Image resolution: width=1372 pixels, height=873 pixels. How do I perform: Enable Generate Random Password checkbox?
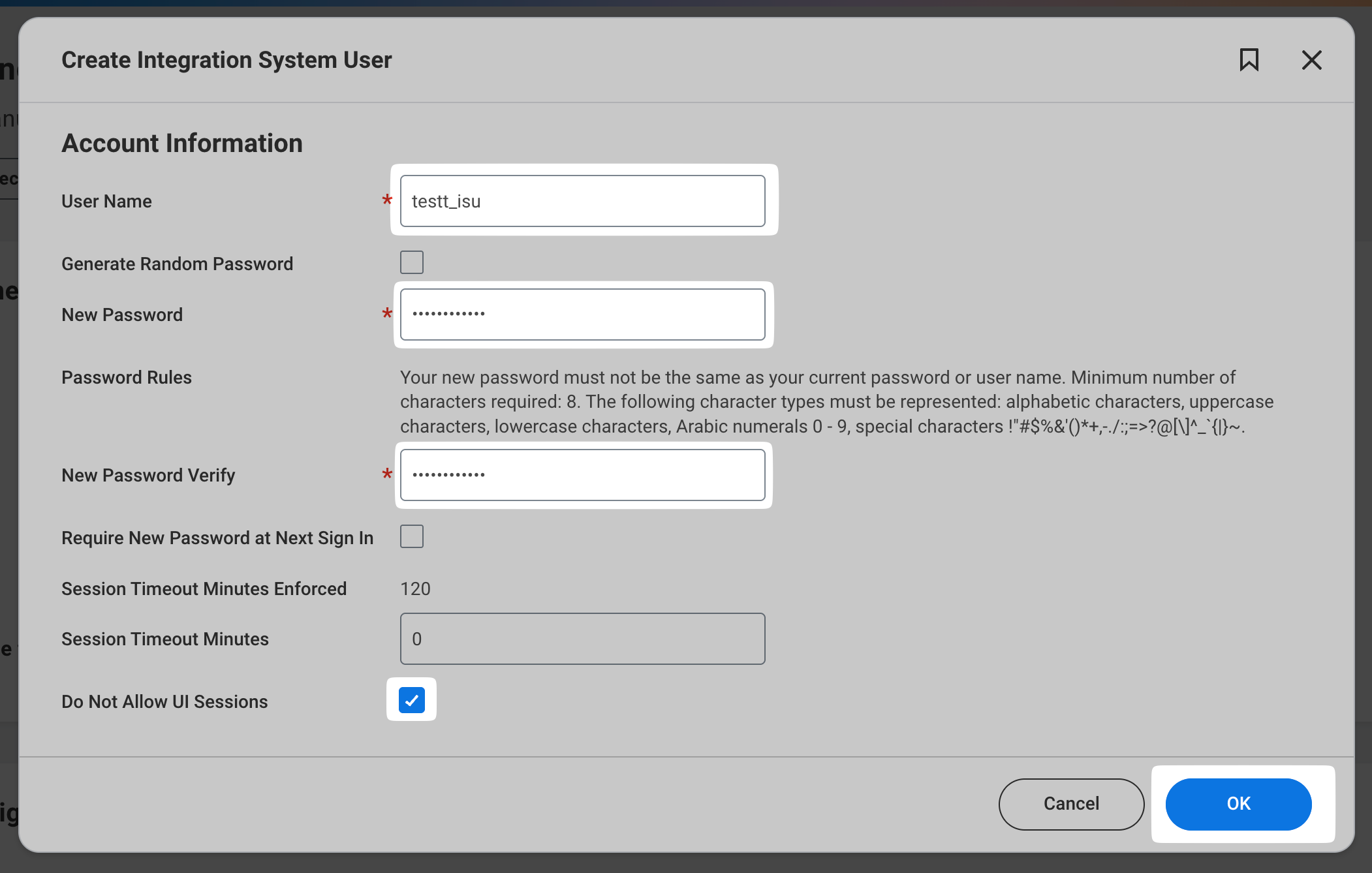point(411,262)
